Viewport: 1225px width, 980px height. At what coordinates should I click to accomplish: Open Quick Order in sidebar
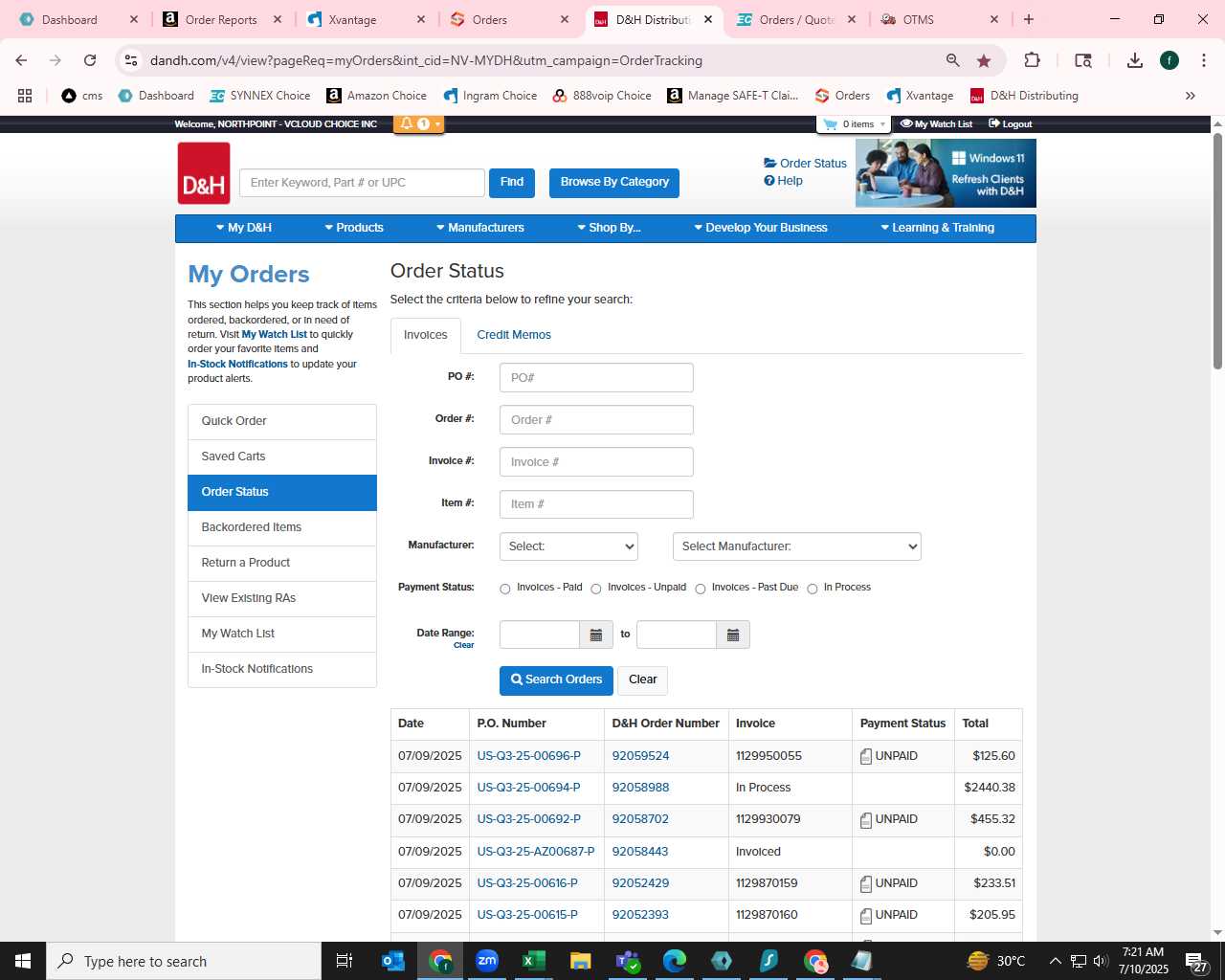[x=282, y=421]
